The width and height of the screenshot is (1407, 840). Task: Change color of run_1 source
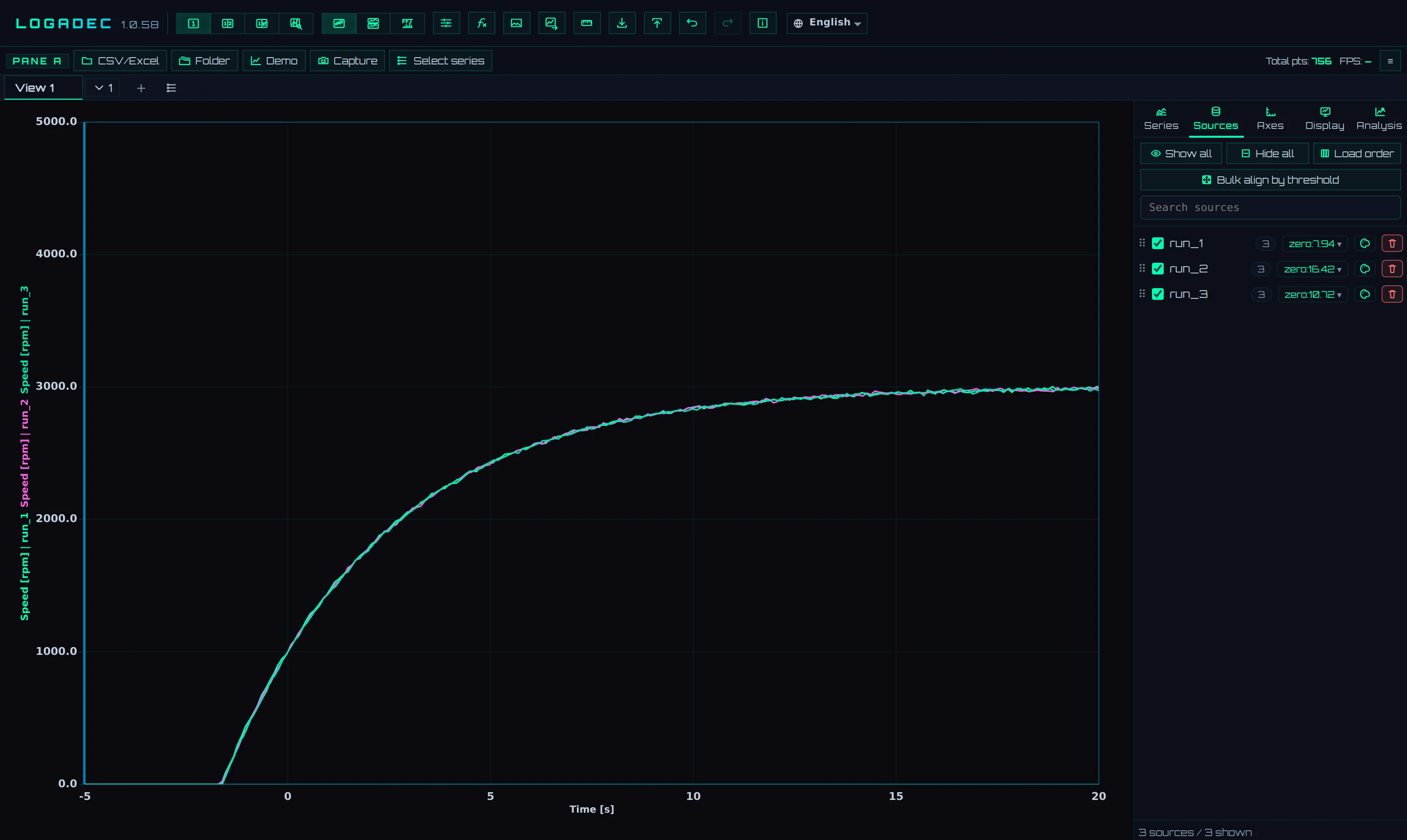click(1365, 243)
